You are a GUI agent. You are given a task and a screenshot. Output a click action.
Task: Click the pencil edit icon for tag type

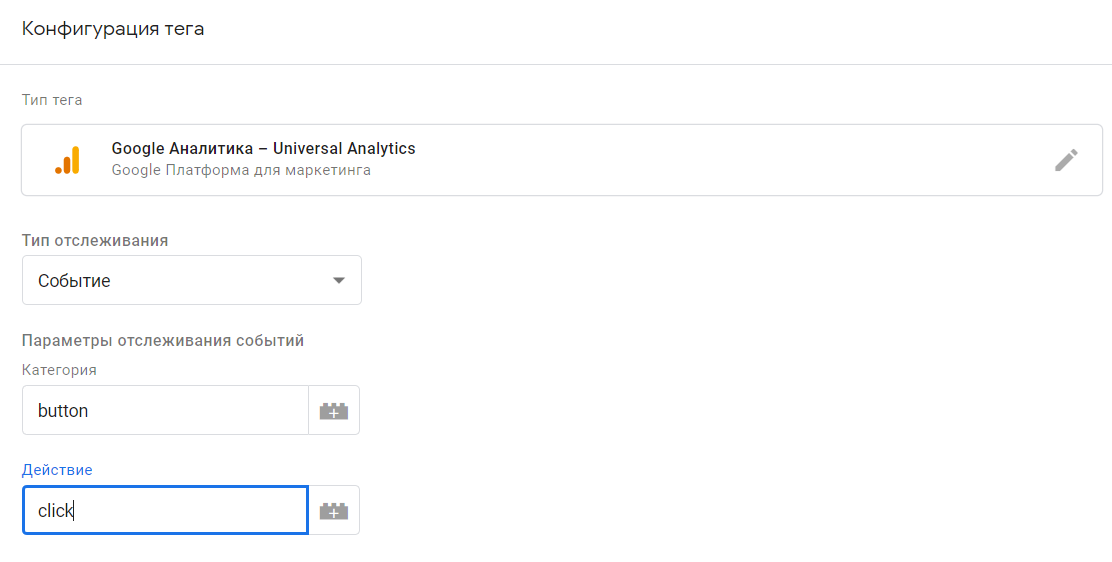(x=1066, y=160)
